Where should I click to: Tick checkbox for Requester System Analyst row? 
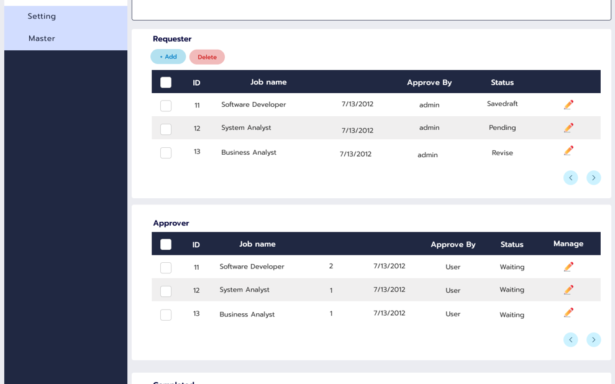(166, 129)
